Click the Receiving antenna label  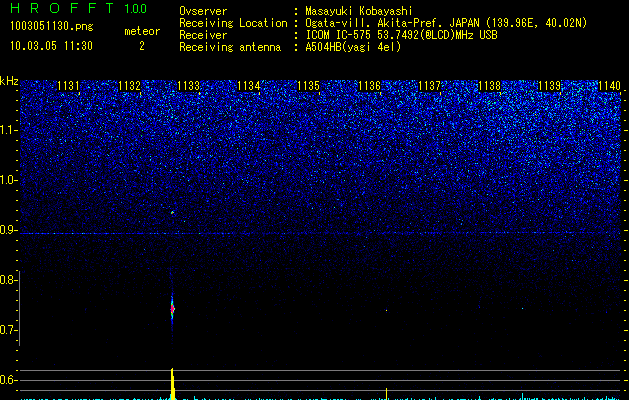coord(230,47)
